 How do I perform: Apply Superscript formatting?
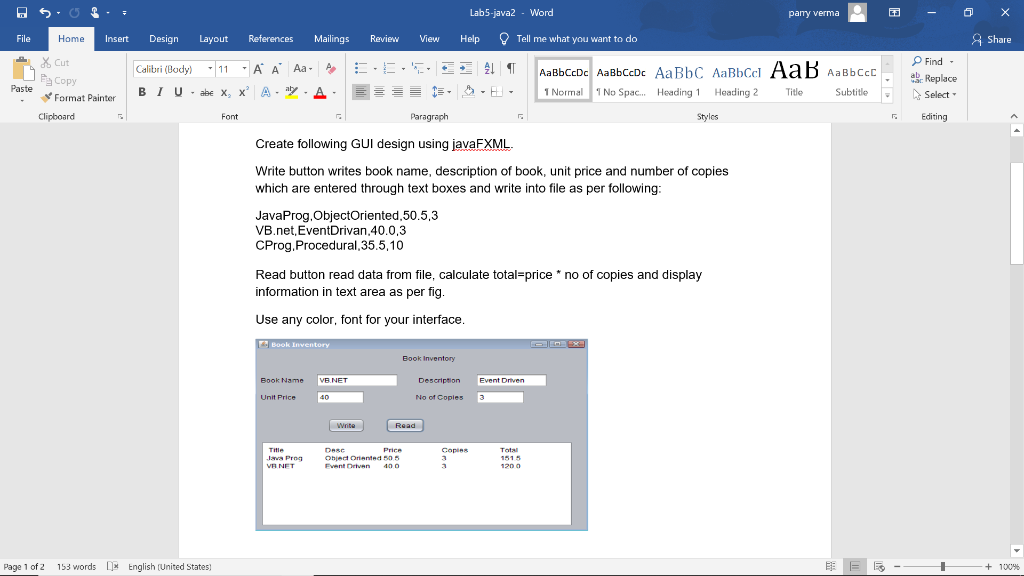[x=243, y=92]
